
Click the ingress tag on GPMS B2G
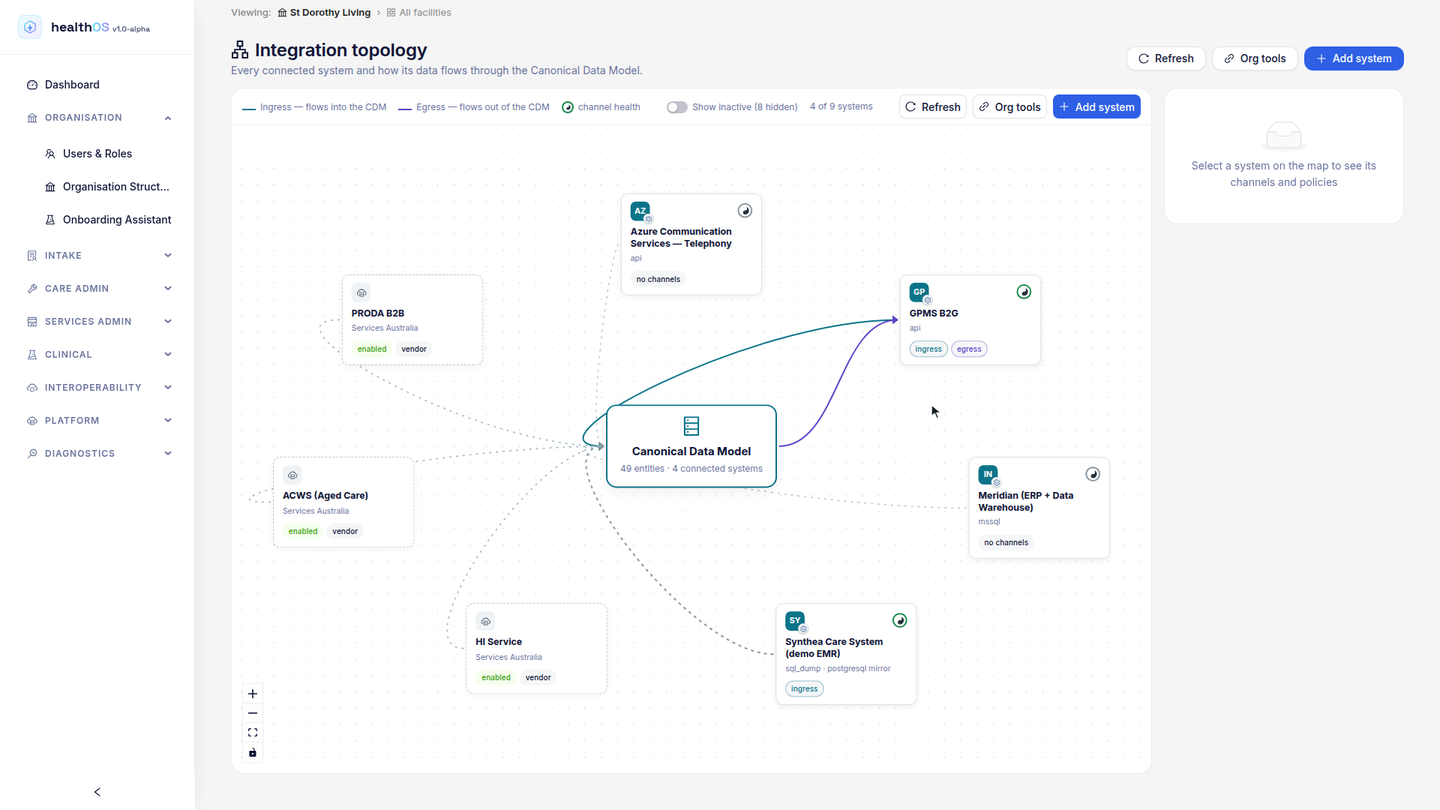click(x=929, y=349)
